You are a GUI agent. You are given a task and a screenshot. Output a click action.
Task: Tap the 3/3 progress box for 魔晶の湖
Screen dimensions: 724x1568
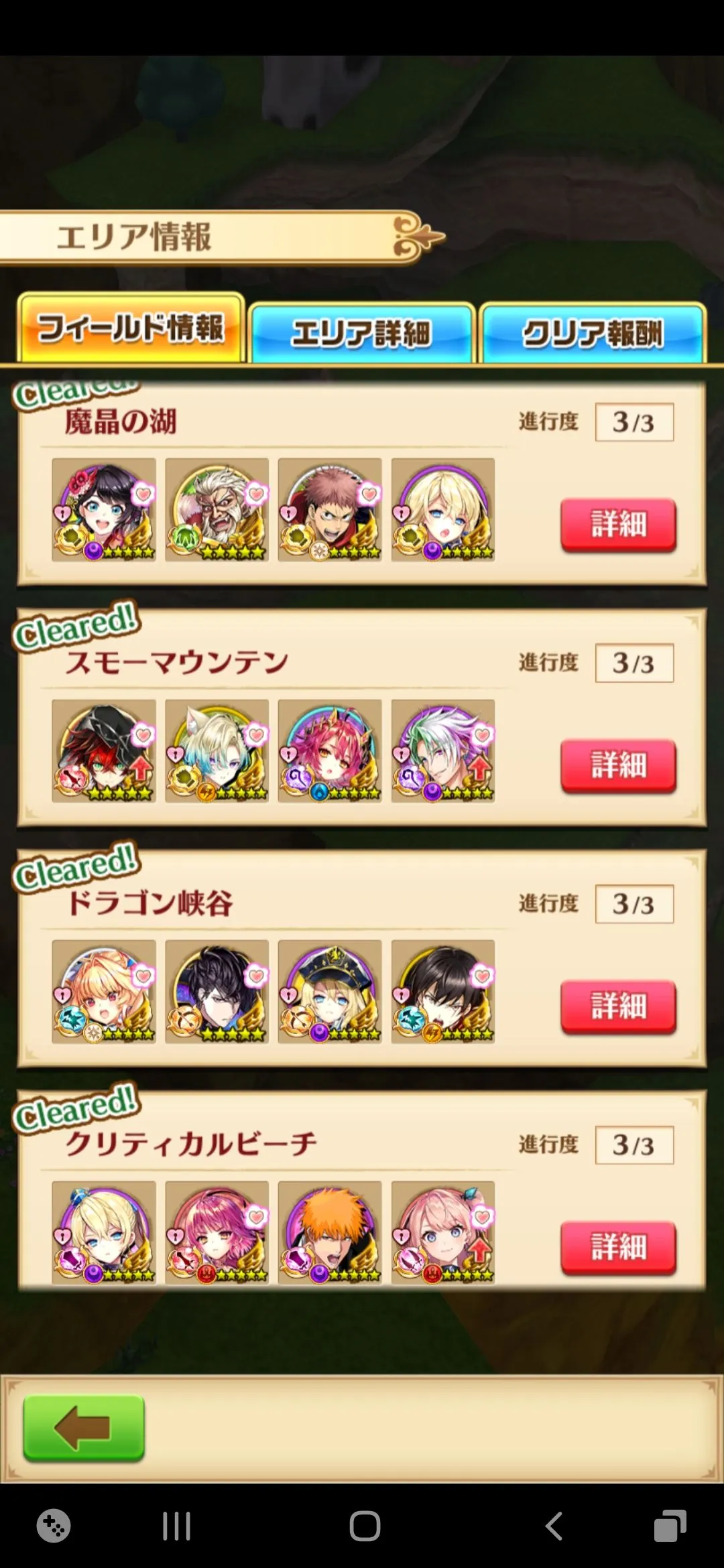634,422
